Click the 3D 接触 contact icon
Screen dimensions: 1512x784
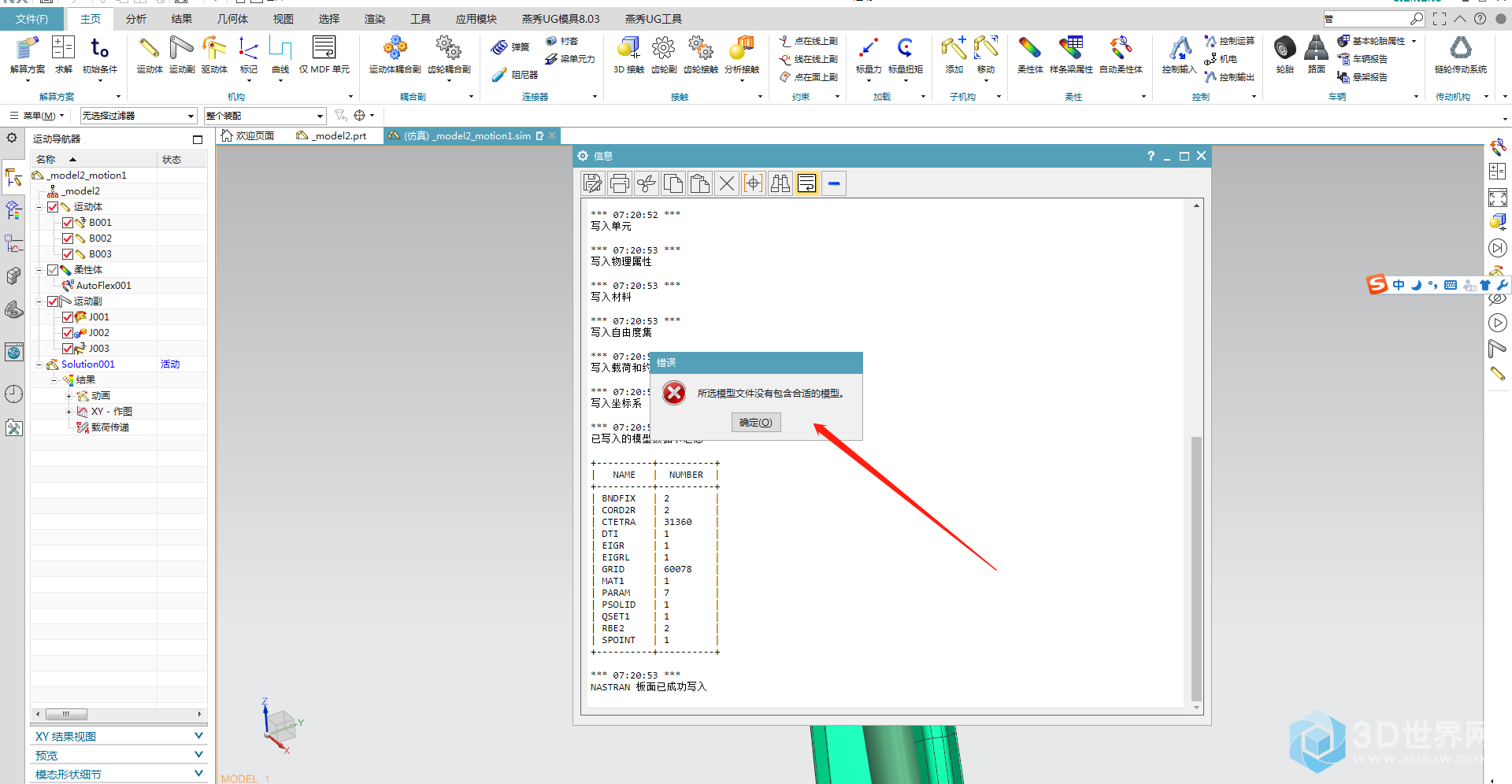(x=628, y=49)
